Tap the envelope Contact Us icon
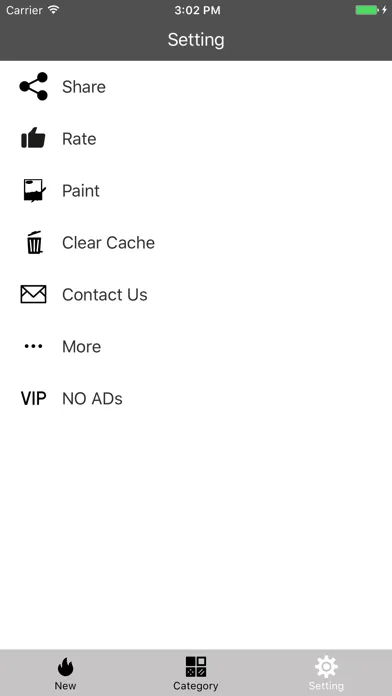Viewport: 392px width, 696px height. click(33, 294)
